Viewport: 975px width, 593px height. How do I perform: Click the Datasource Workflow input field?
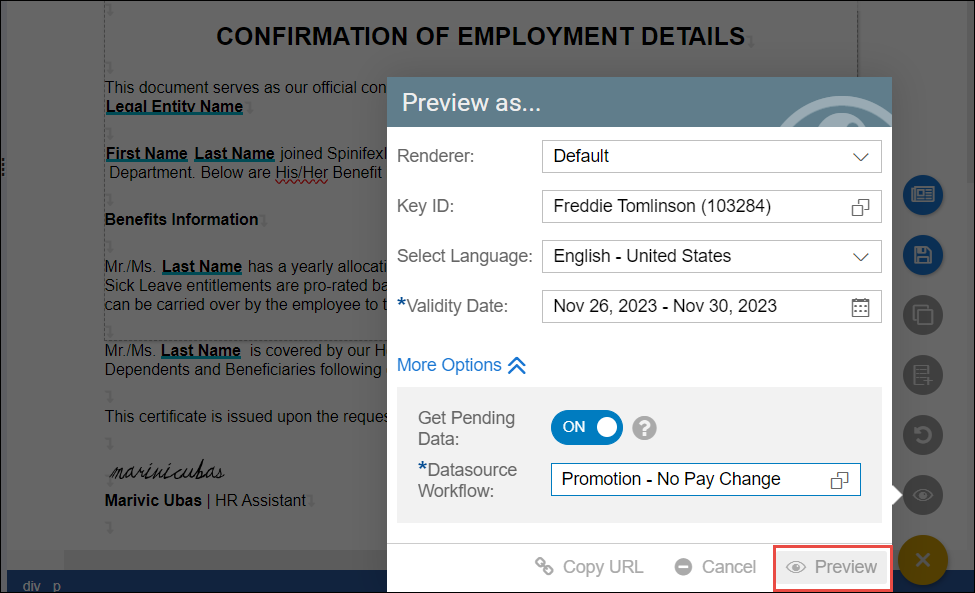point(690,480)
